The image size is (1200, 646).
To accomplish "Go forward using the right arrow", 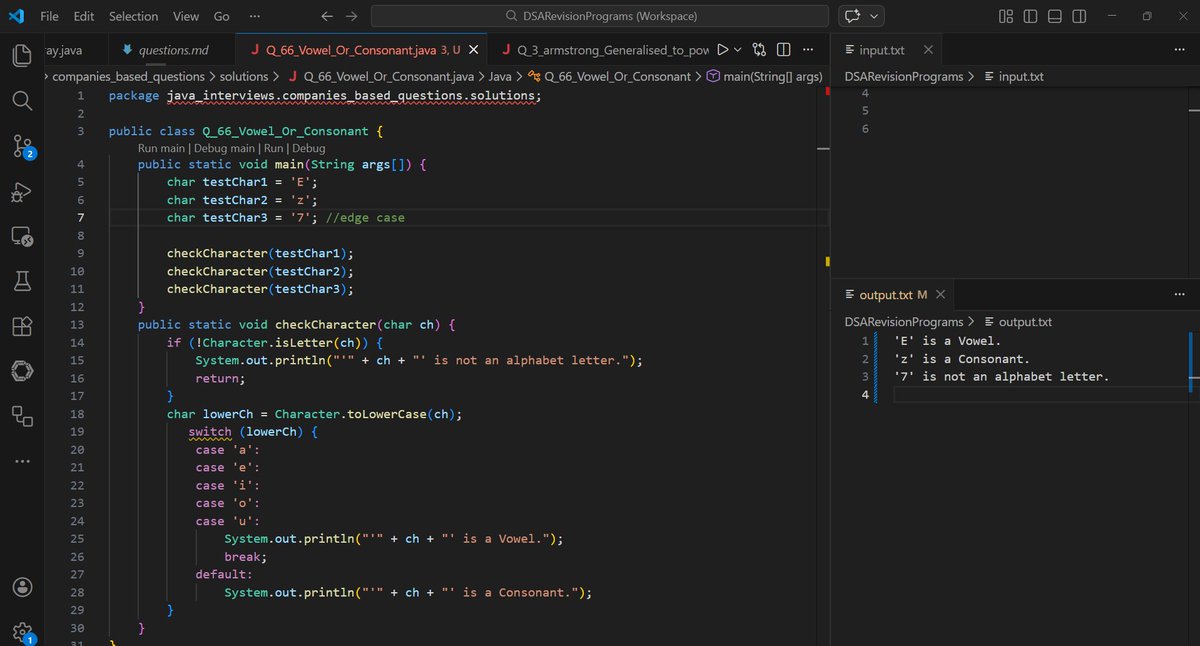I will pos(351,16).
